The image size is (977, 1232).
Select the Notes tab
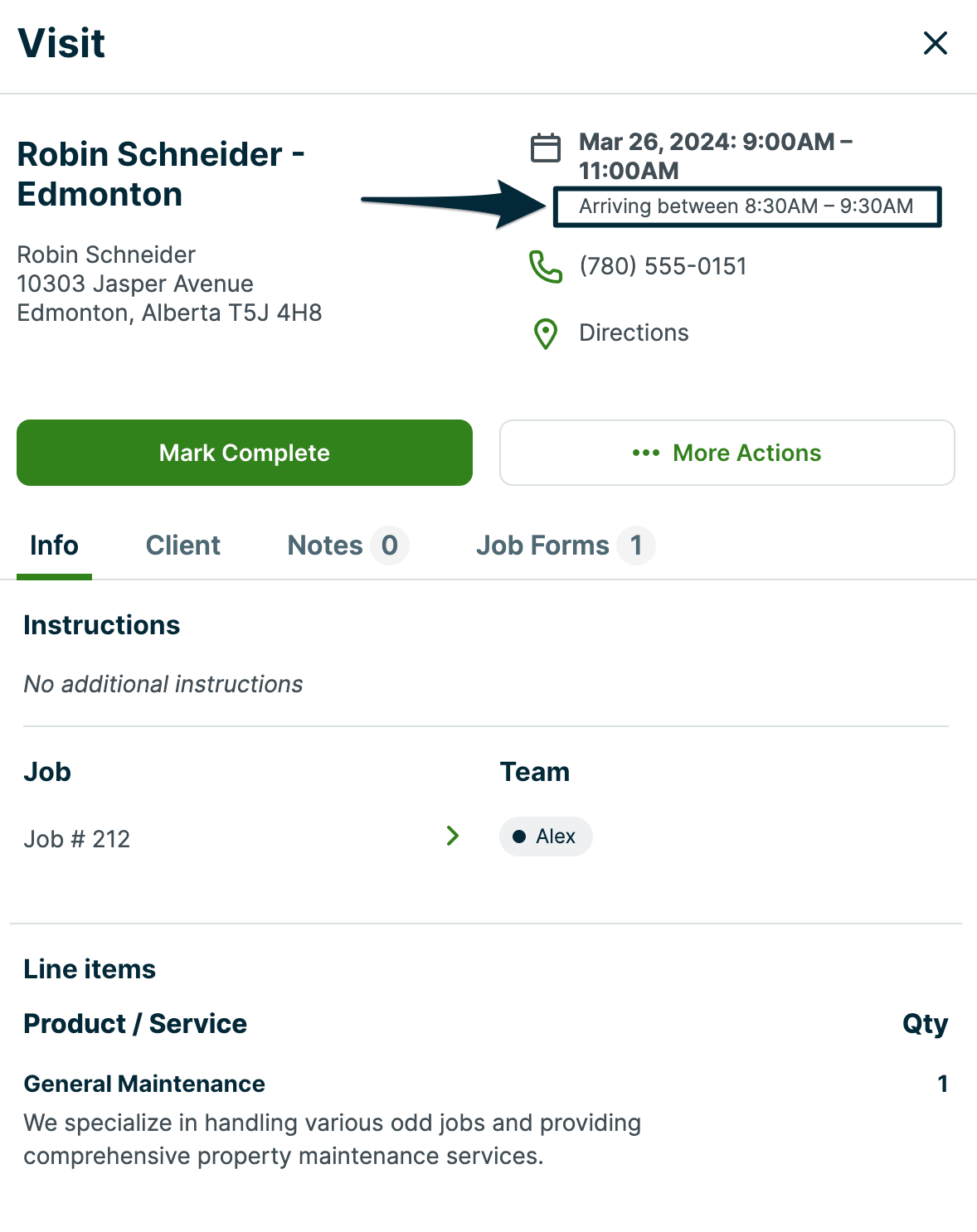point(324,546)
